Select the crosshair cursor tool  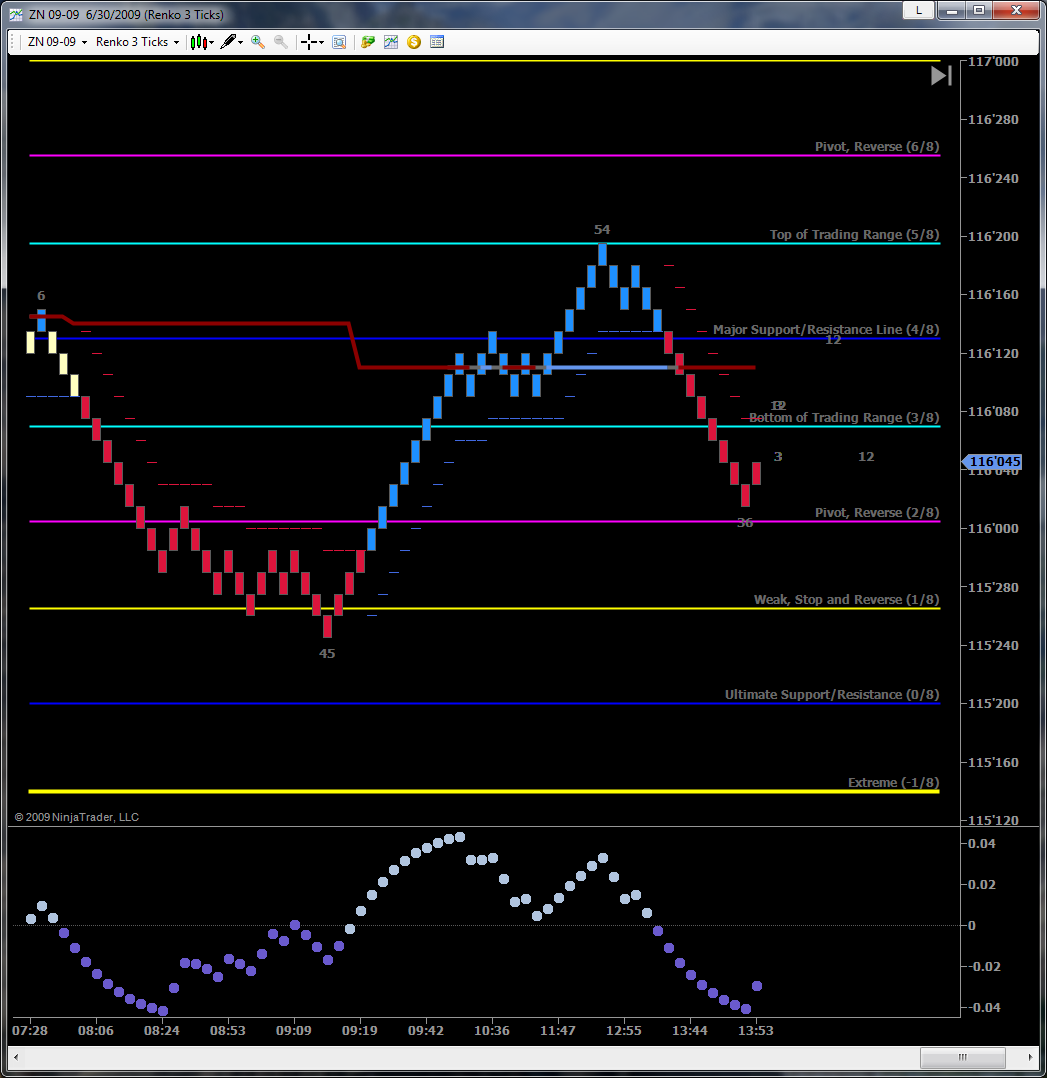pyautogui.click(x=309, y=42)
